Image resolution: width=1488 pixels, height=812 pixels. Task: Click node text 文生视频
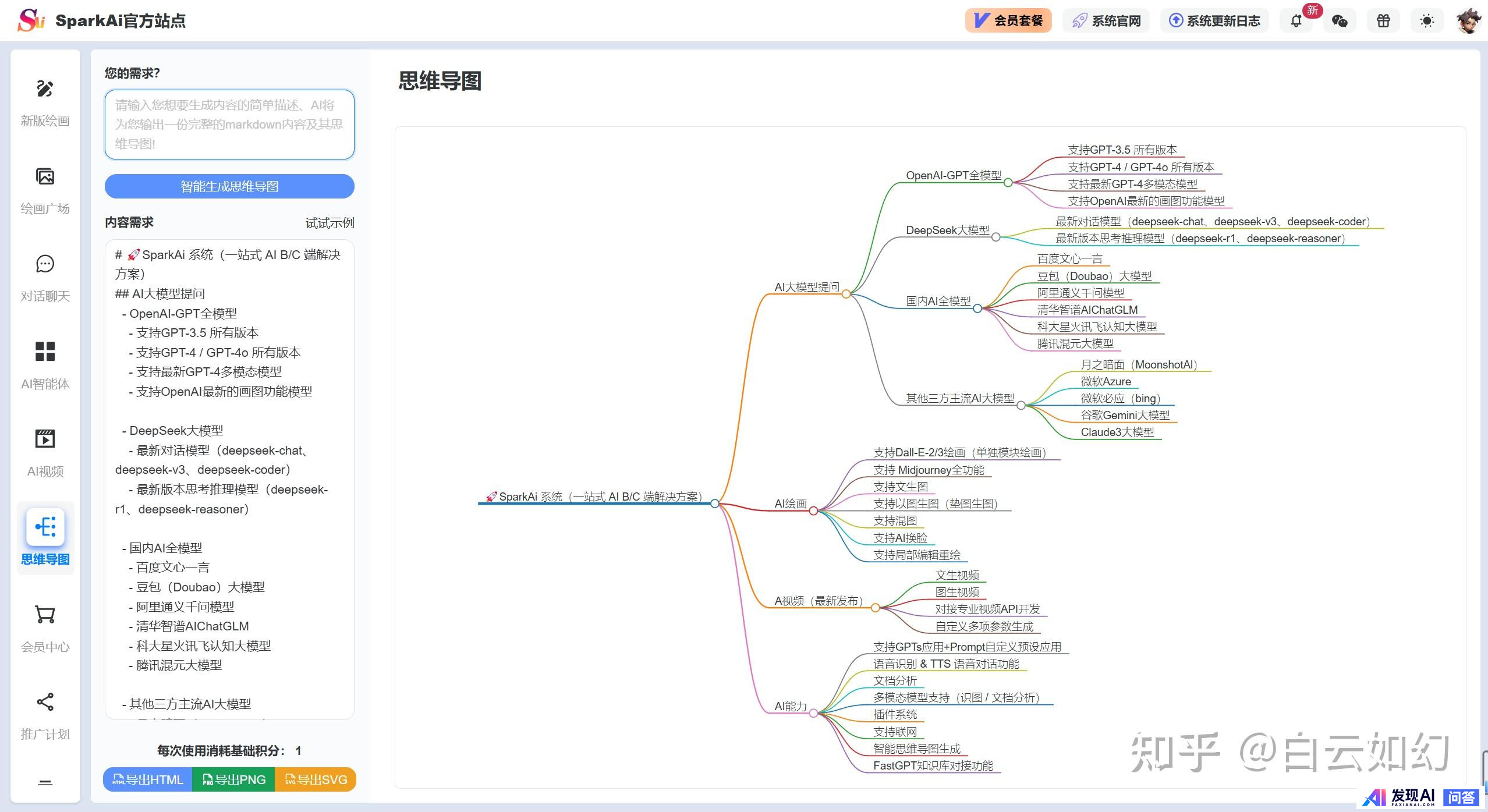957,576
